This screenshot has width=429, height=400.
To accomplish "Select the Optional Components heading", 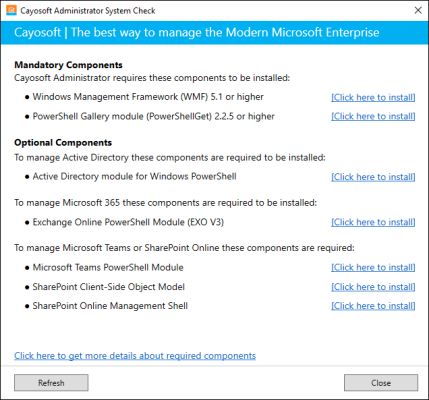I will click(63, 143).
